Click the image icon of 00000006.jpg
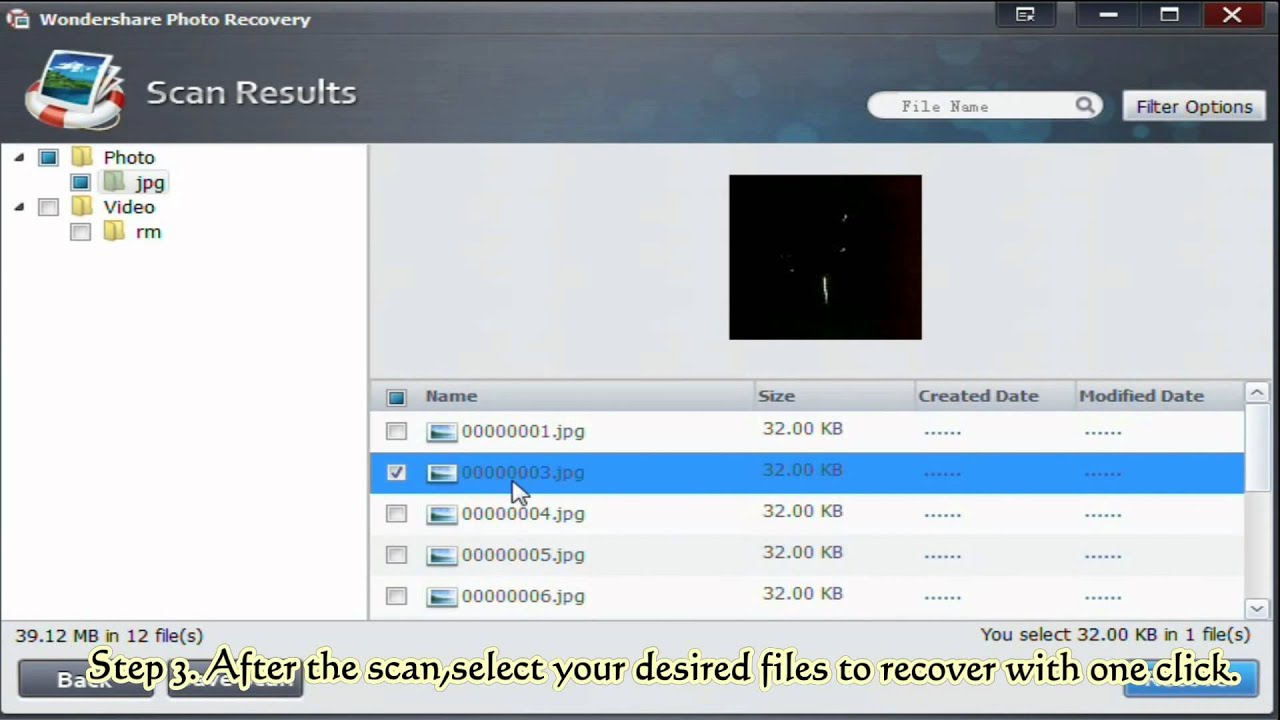 [441, 597]
